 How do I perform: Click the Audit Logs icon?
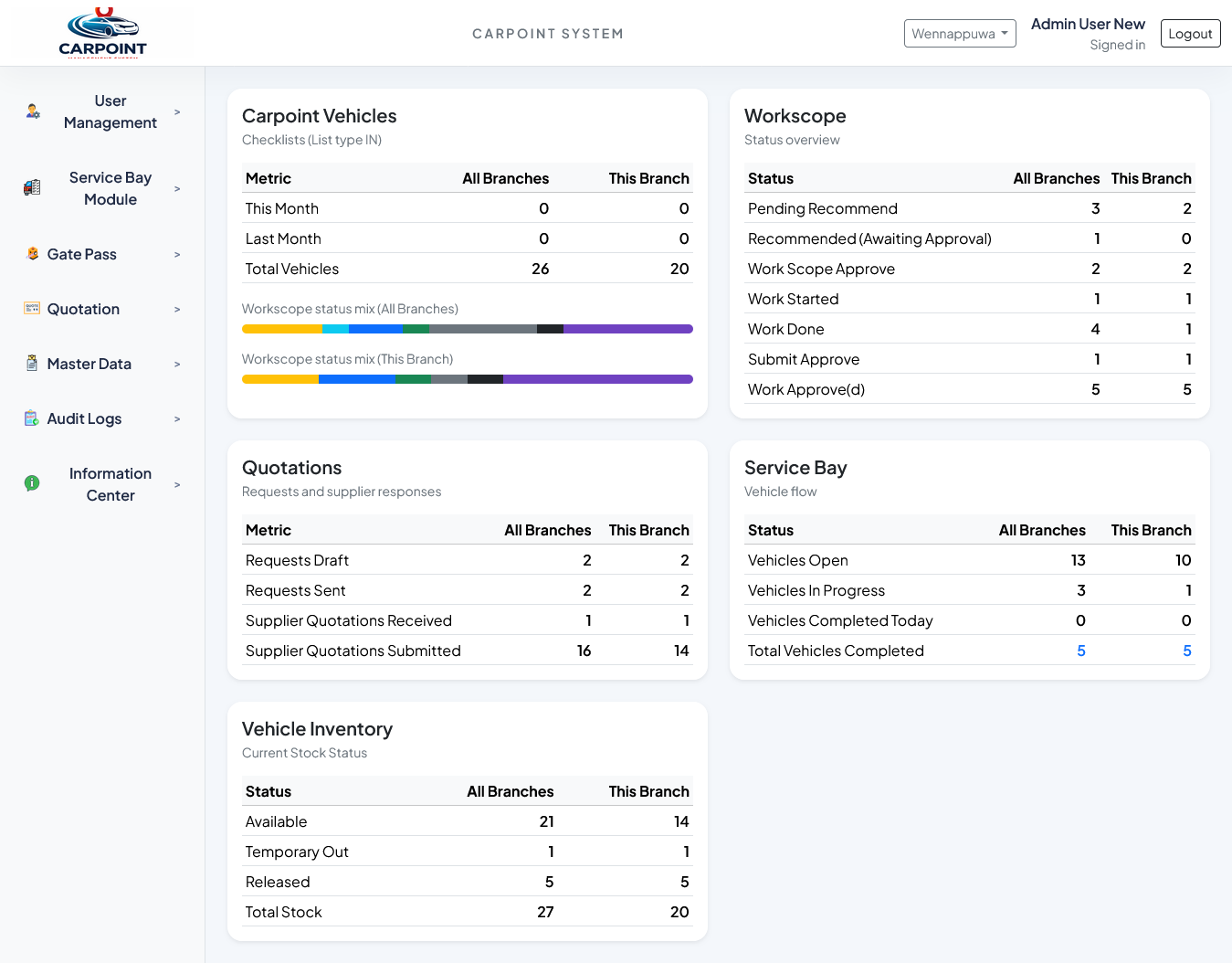coord(32,418)
